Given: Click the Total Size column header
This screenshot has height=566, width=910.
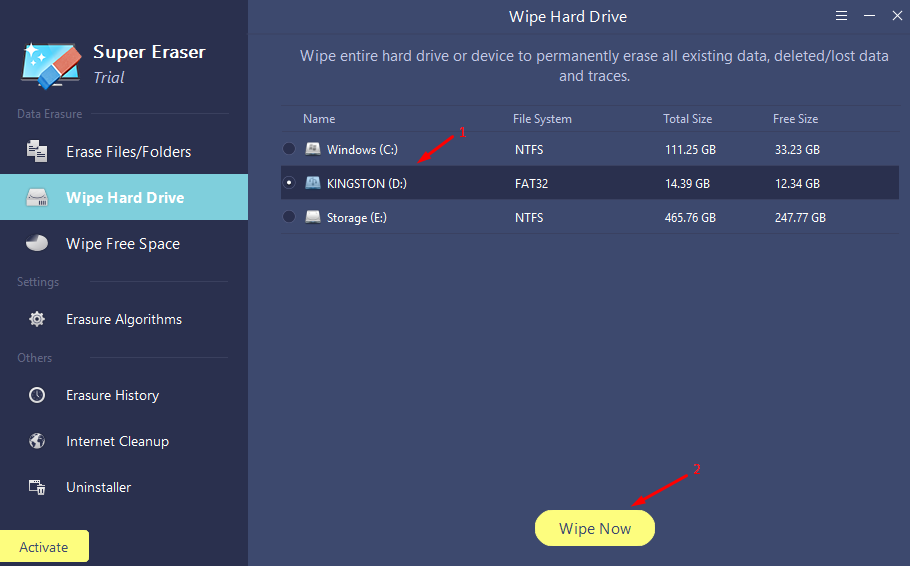Looking at the screenshot, I should (x=688, y=119).
